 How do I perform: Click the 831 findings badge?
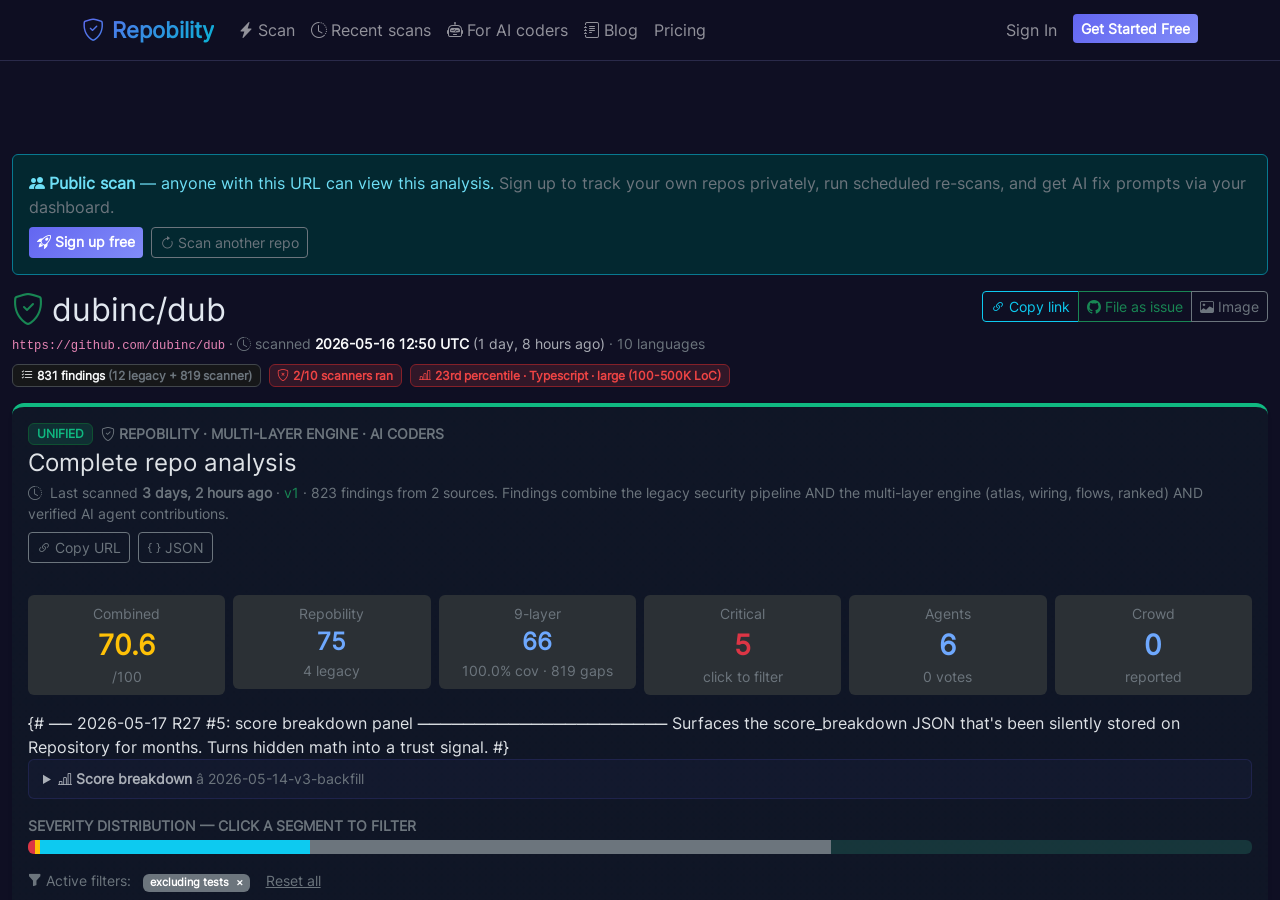[136, 375]
